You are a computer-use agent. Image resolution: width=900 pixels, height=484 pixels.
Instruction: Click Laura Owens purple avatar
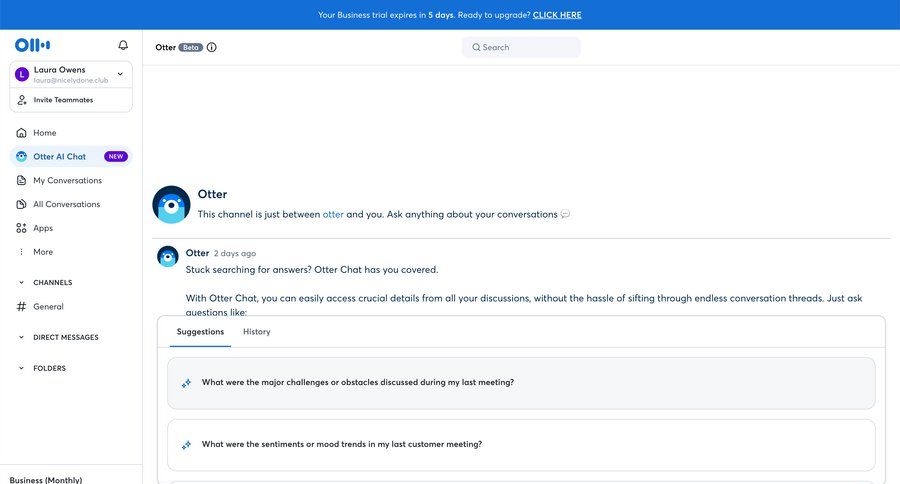coord(22,74)
